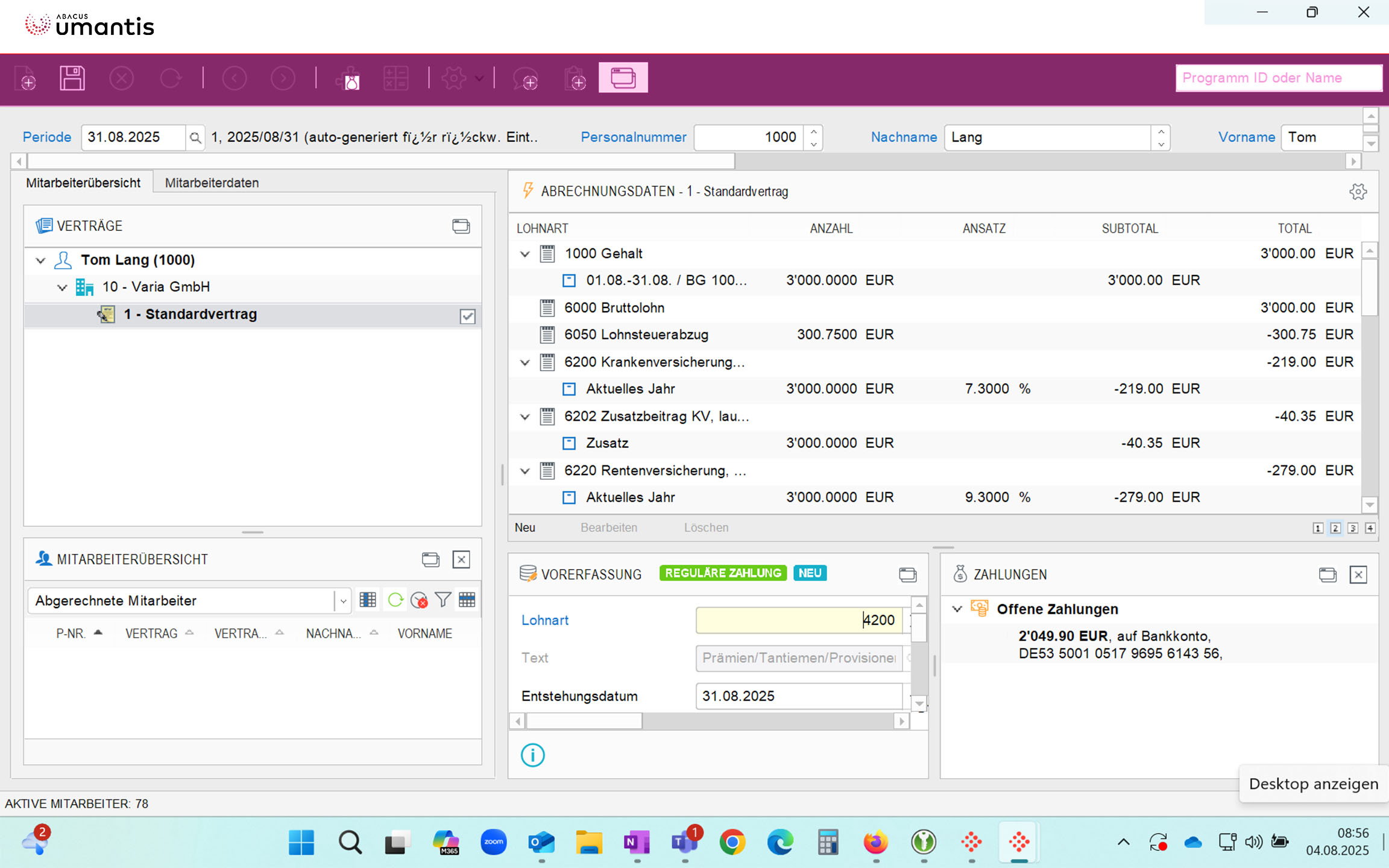Click the Periode search magnifier icon
The image size is (1389, 868).
(195, 138)
